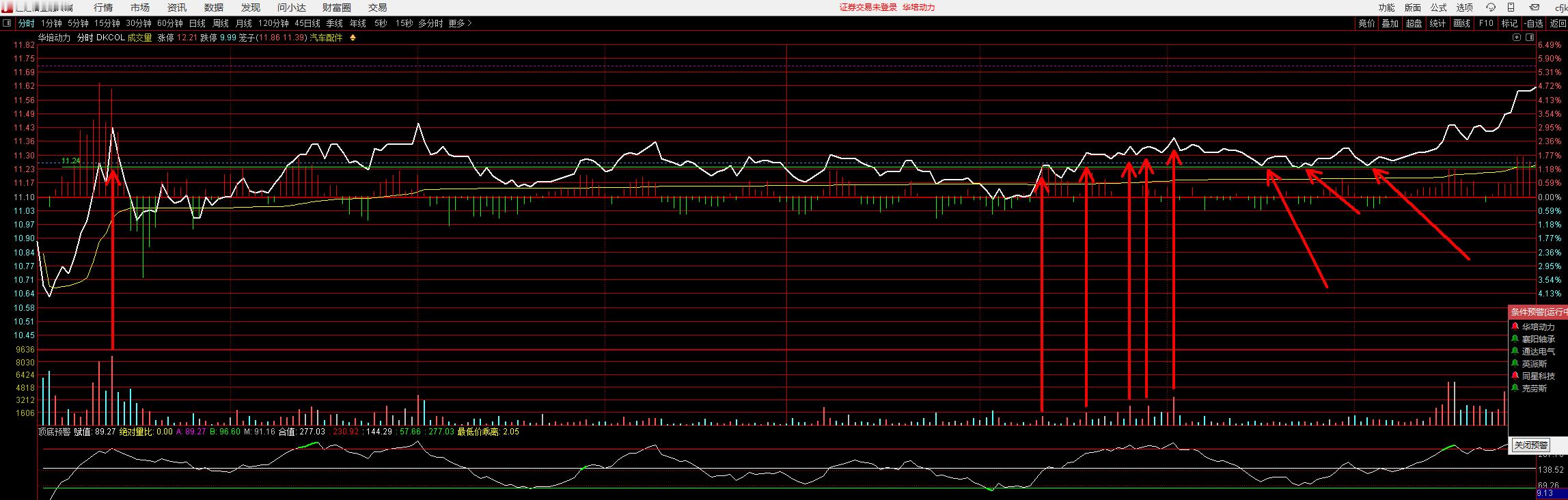Screen dimensions: 1568x500
Task: Click the 标记 mark button
Action: [x=1509, y=23]
